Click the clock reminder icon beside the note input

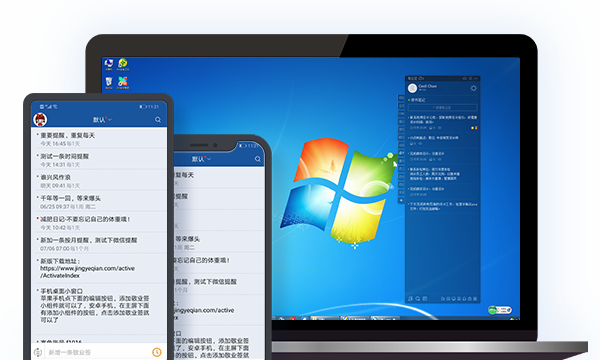coord(157,352)
